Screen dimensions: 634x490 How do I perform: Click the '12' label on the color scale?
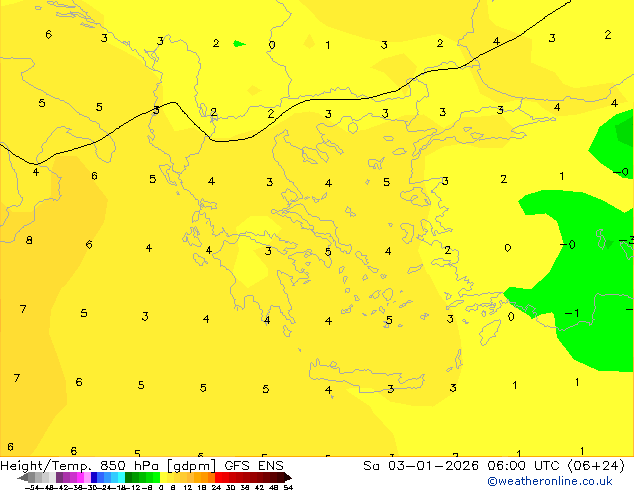point(188,487)
